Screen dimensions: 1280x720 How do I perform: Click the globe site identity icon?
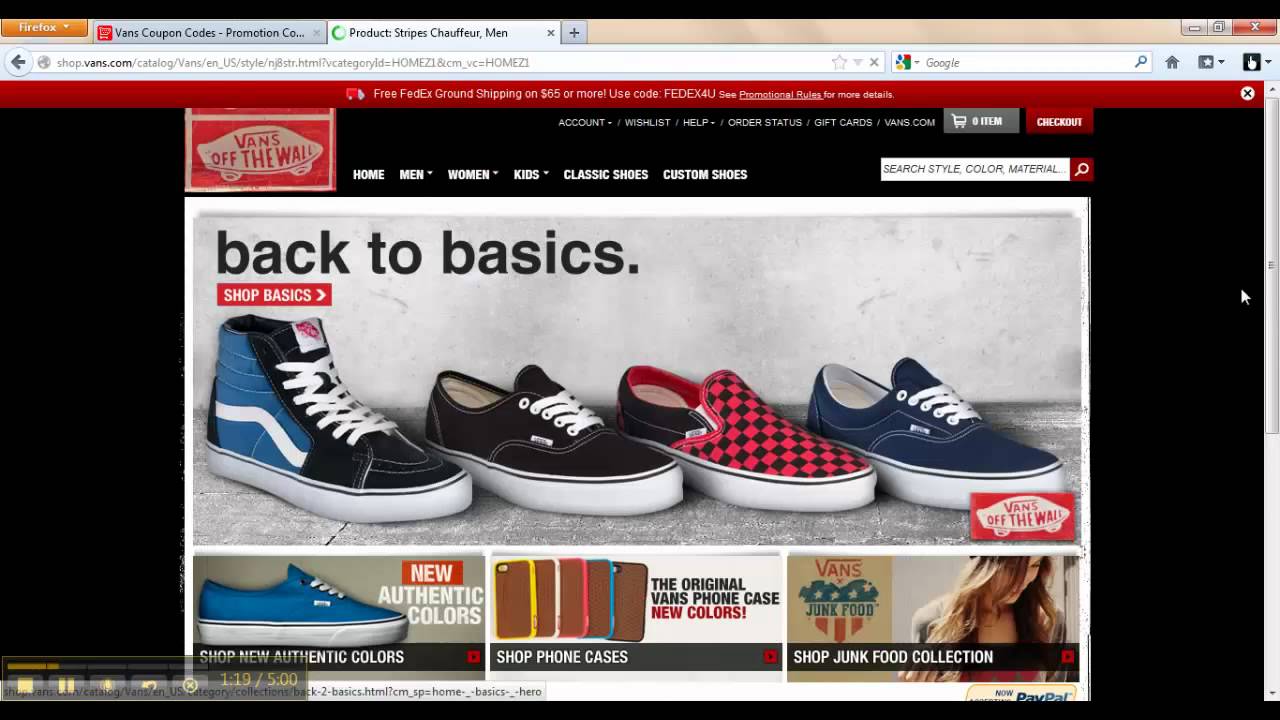tap(43, 62)
